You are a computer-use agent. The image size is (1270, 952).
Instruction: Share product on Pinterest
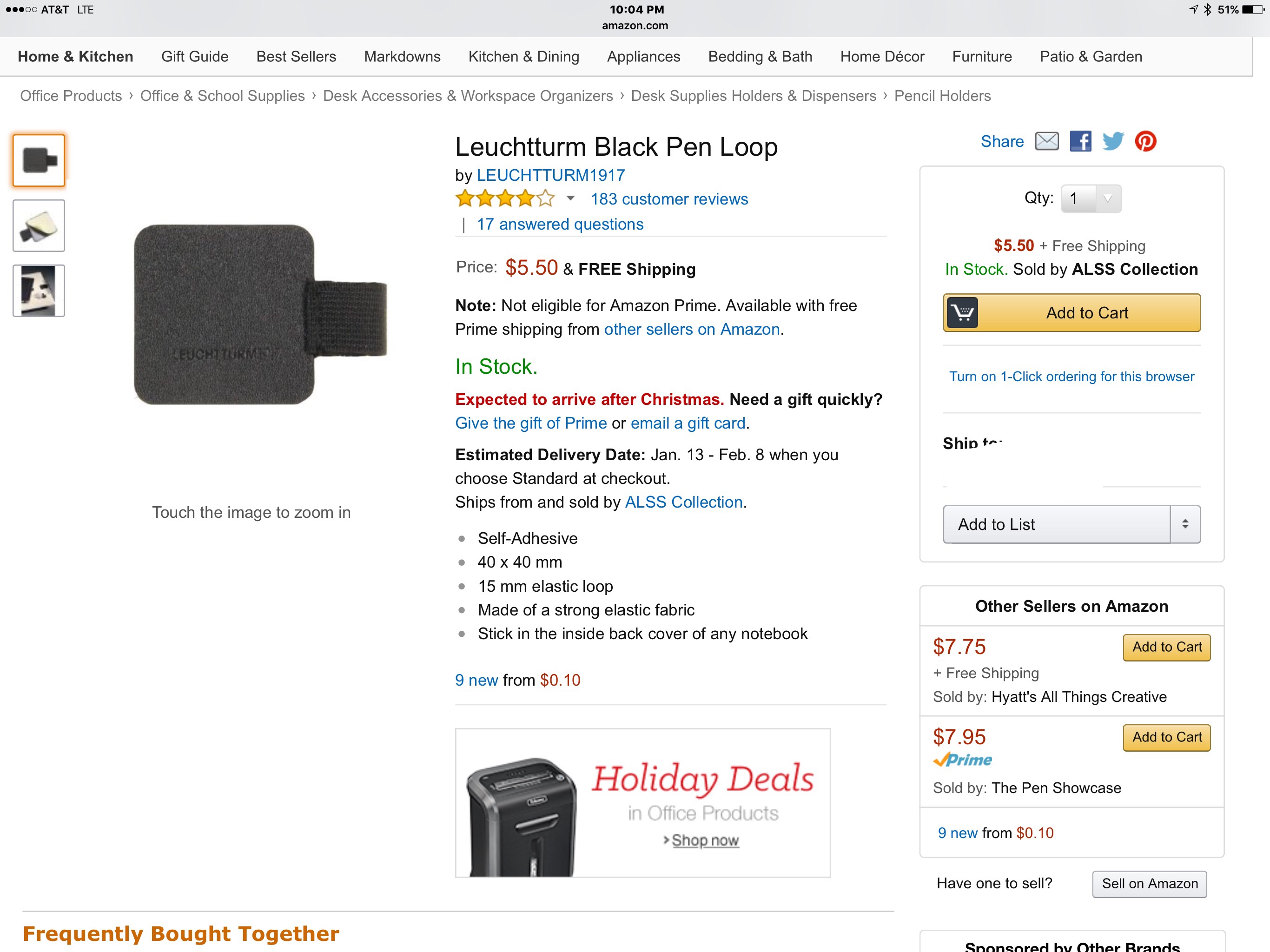pyautogui.click(x=1145, y=141)
